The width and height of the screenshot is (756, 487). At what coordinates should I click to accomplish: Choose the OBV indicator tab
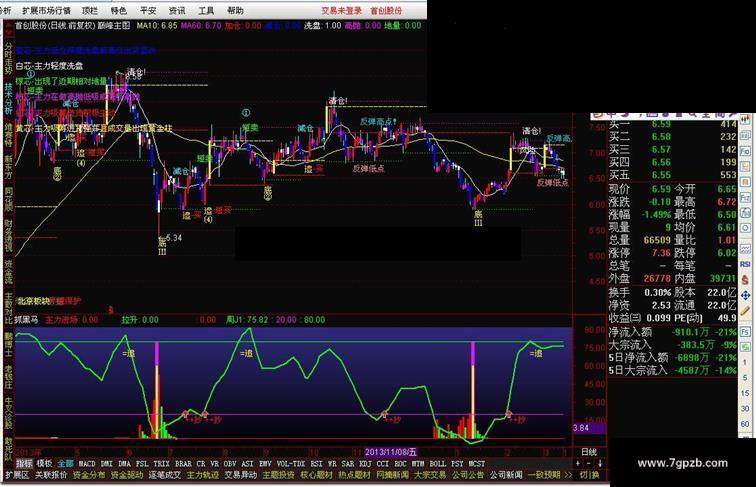pos(230,463)
